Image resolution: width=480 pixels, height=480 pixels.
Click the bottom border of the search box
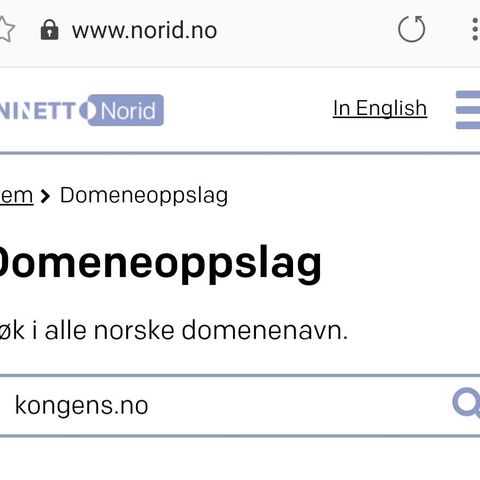click(240, 436)
